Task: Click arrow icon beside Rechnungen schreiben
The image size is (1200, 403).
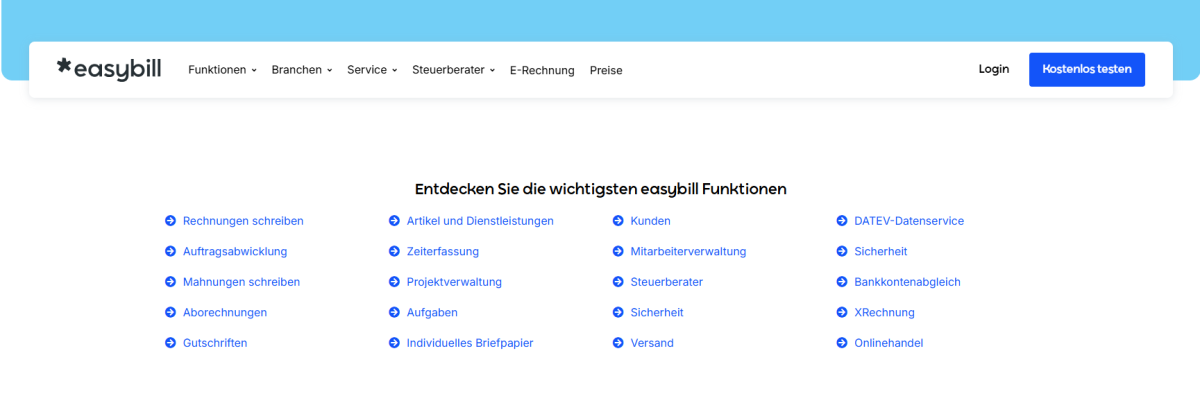Action: [x=170, y=221]
